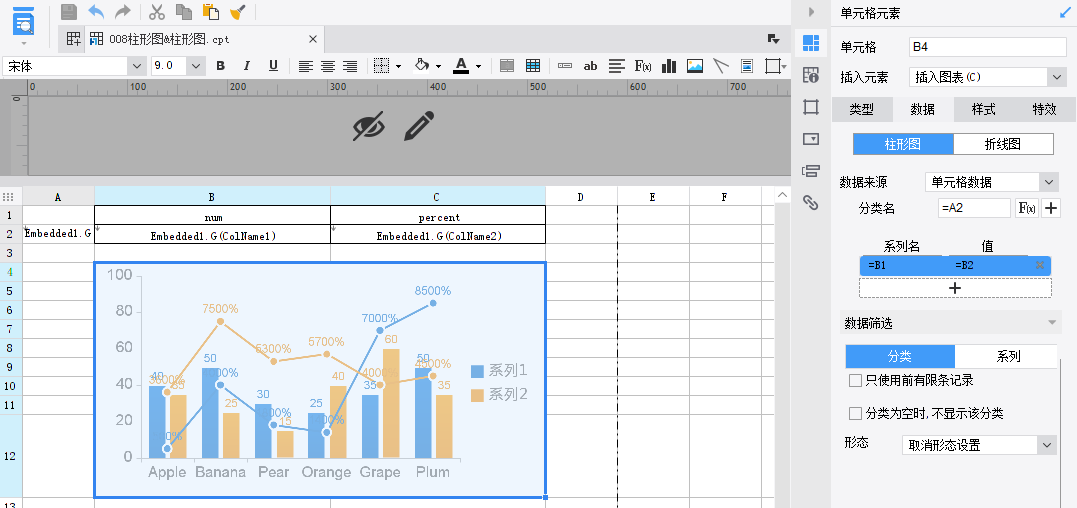
Task: Center align cell text
Action: (328, 66)
